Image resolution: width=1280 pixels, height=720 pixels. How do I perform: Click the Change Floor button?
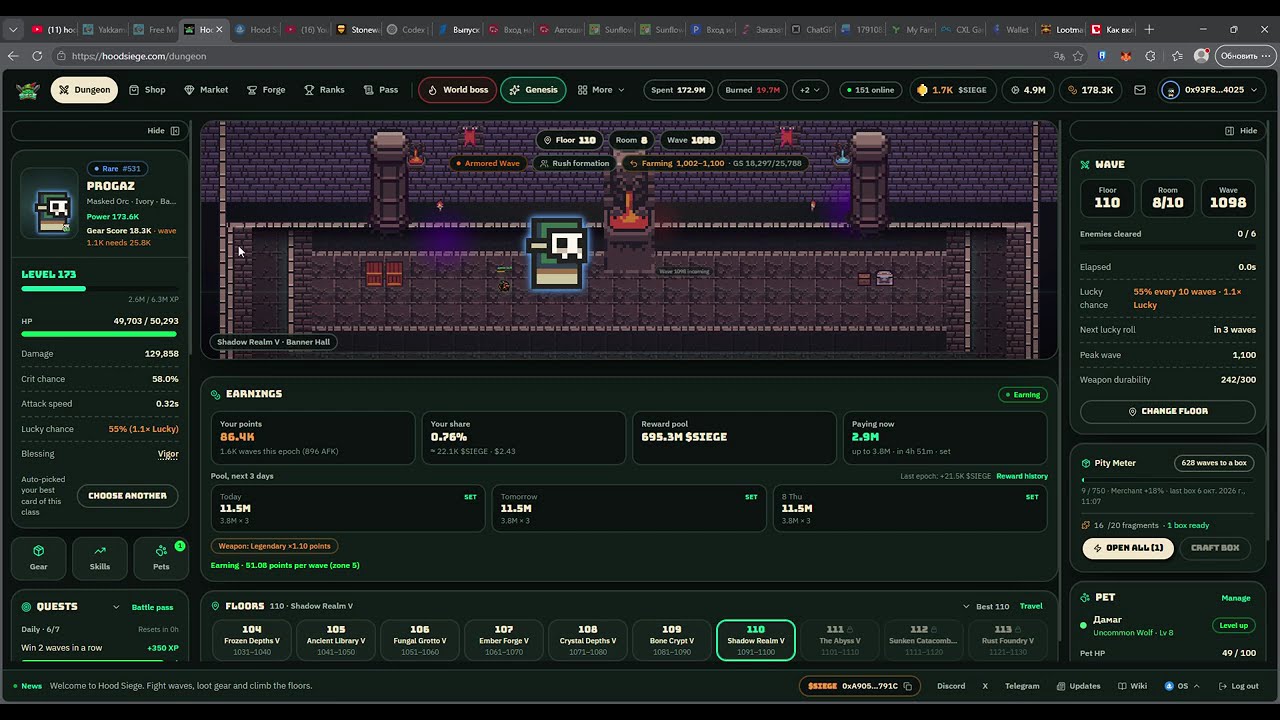click(x=1168, y=411)
